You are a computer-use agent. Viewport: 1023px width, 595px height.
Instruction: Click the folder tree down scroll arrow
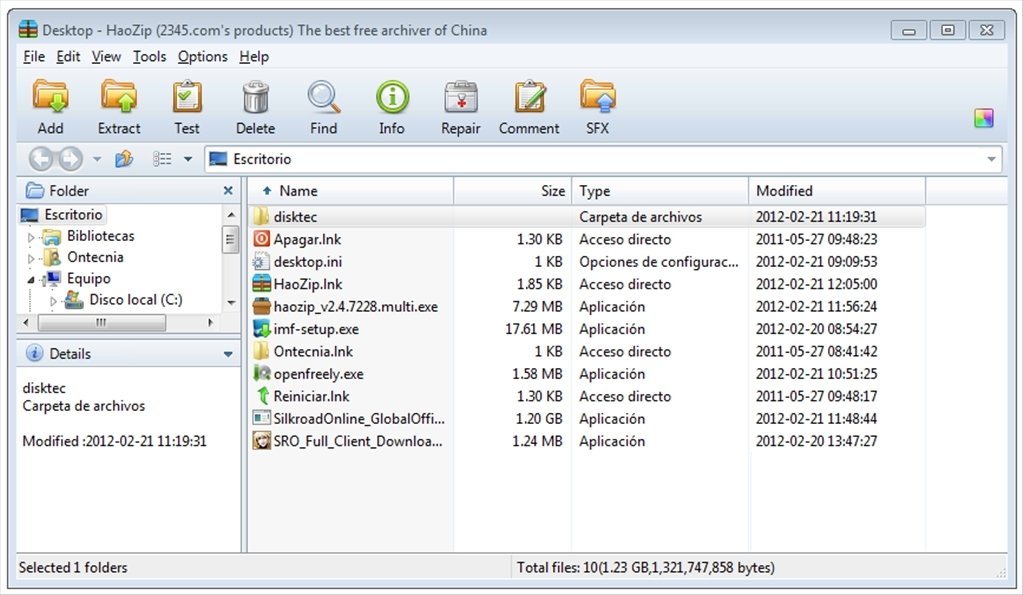click(231, 303)
